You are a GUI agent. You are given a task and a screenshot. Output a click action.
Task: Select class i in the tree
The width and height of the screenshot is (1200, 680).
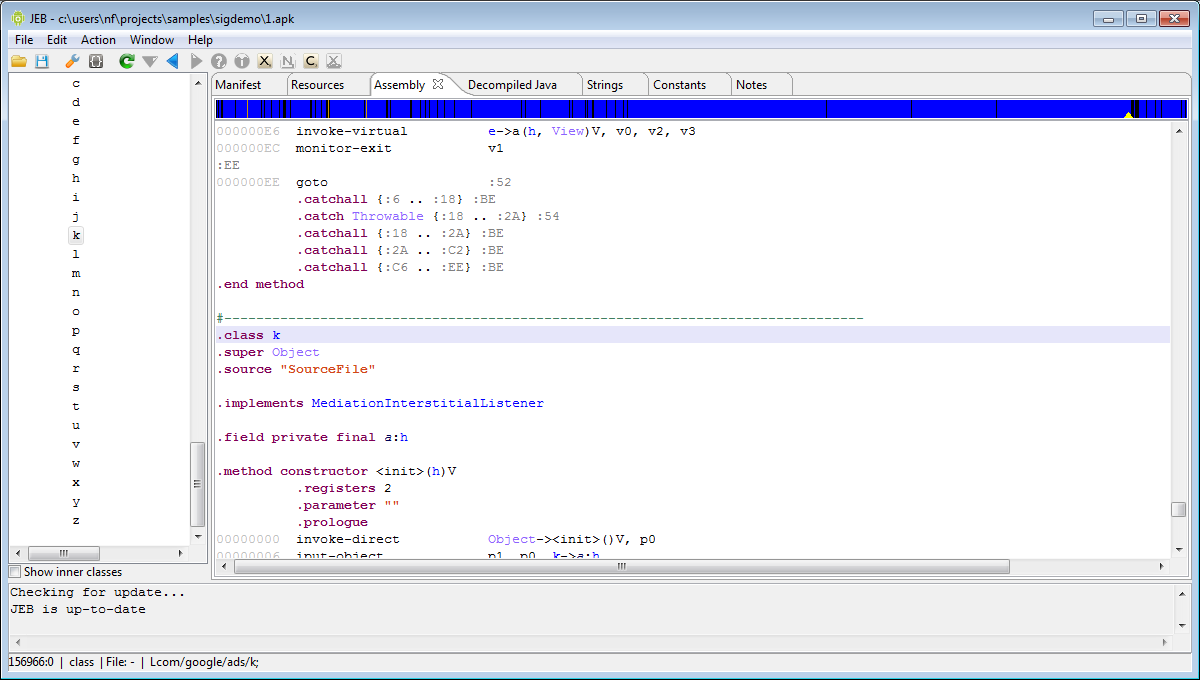76,198
